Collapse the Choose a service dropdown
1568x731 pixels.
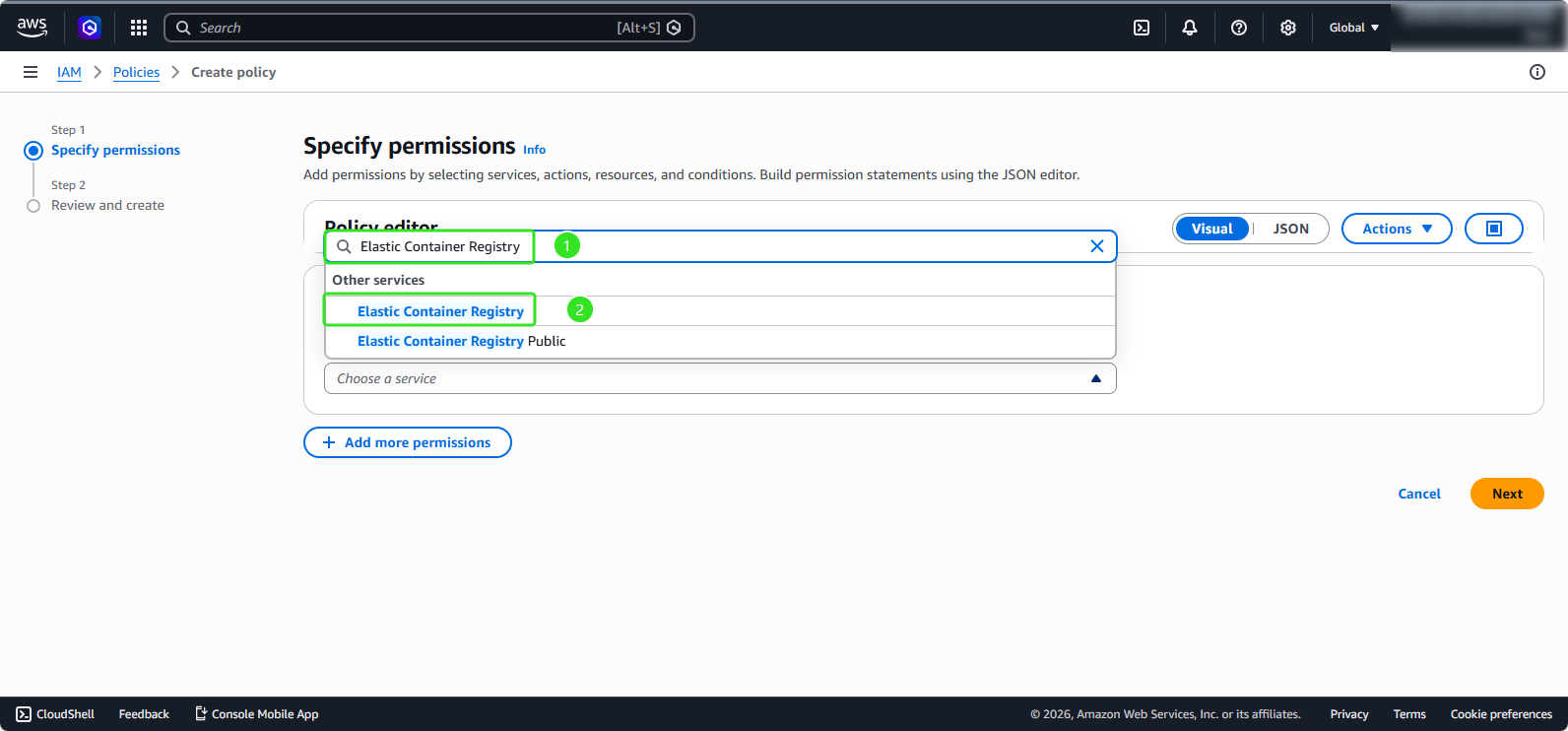pos(720,378)
